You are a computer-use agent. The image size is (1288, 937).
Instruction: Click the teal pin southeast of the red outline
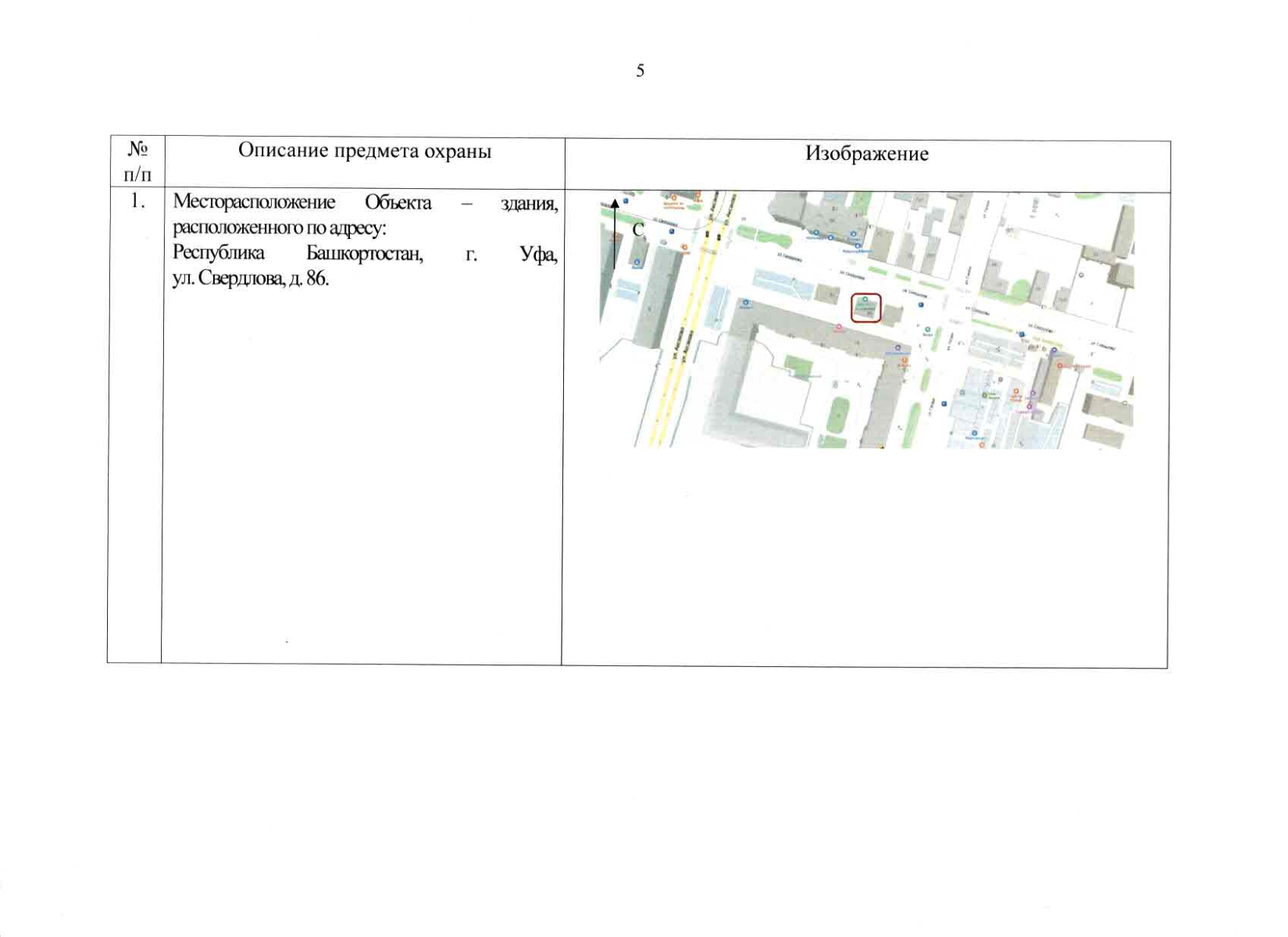[927, 330]
